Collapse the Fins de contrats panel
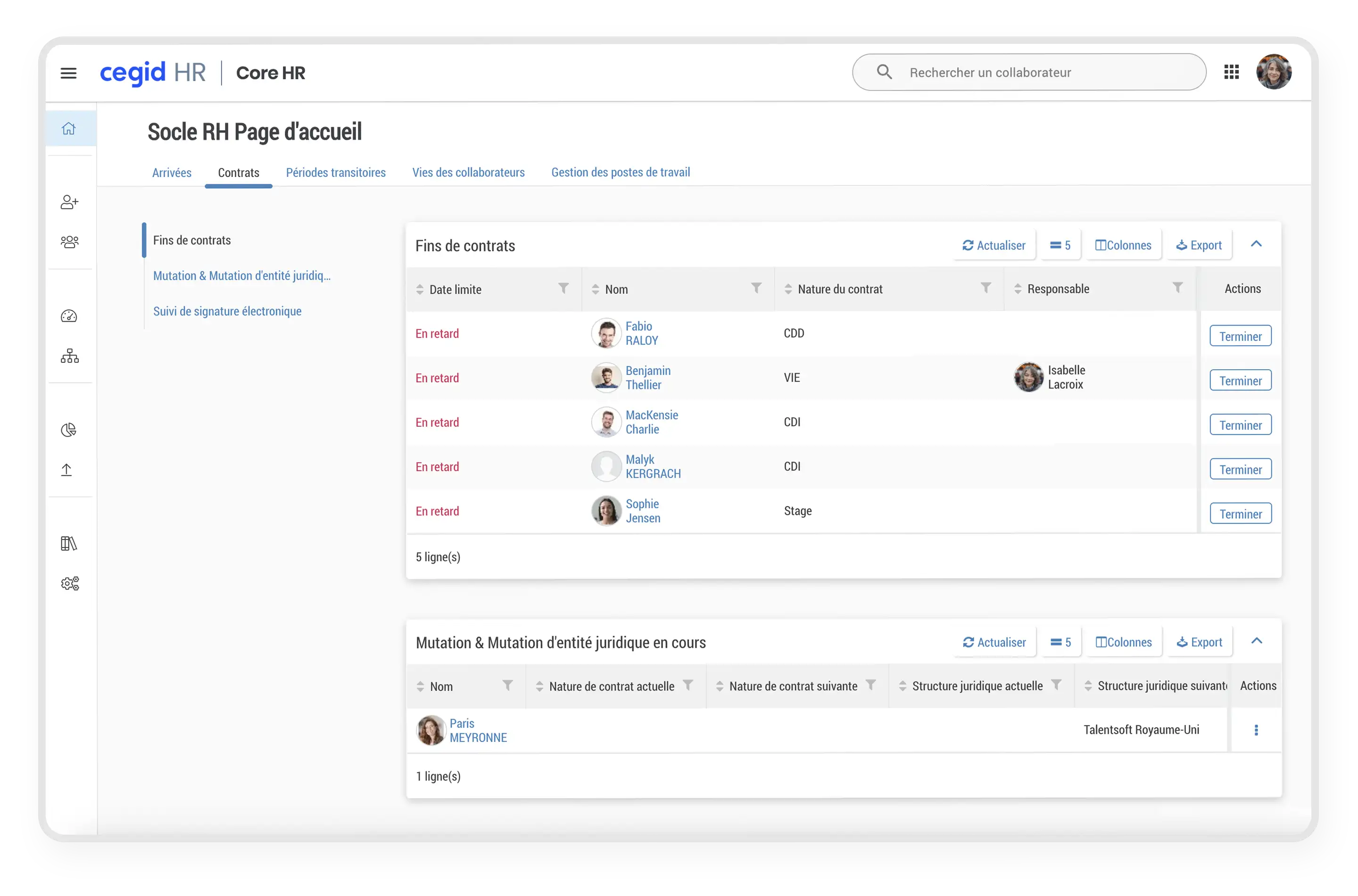Screen dimensions: 1358x896 coord(1256,244)
